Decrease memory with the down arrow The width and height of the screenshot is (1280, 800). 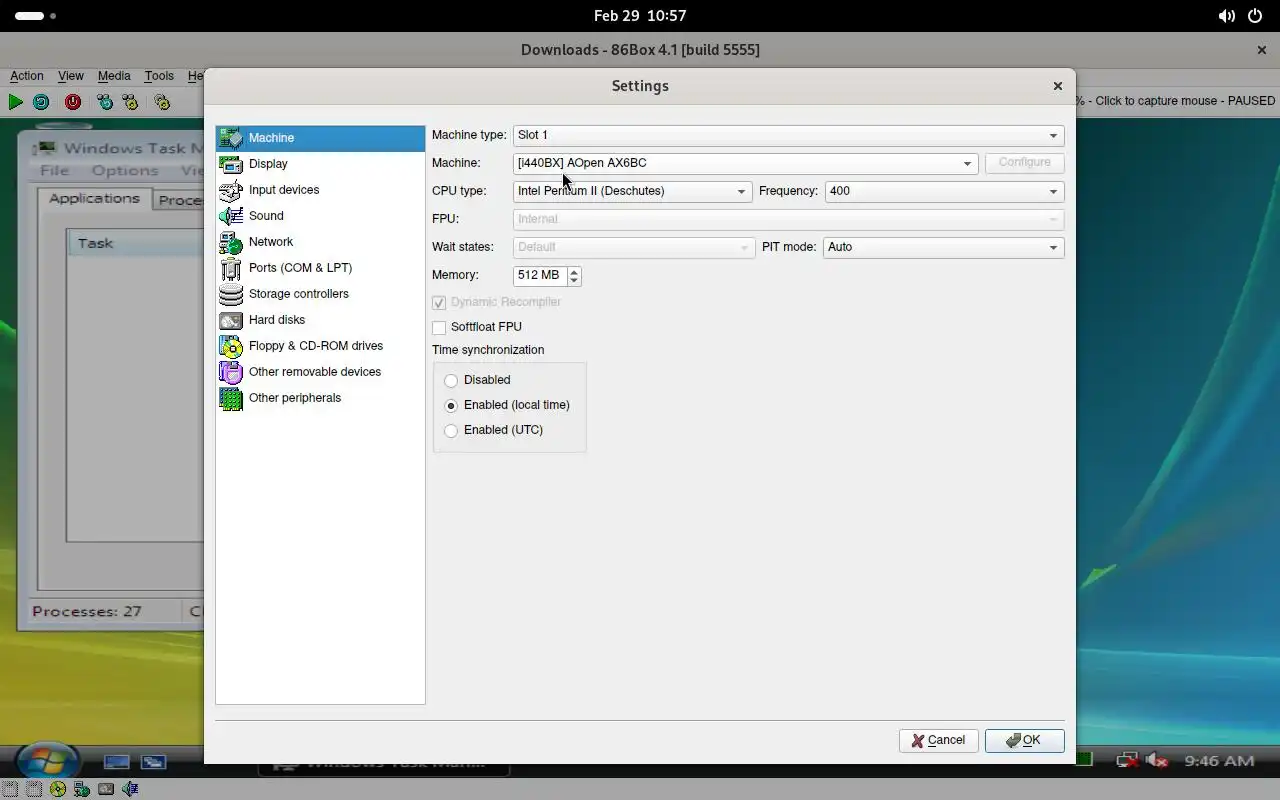(x=573, y=280)
